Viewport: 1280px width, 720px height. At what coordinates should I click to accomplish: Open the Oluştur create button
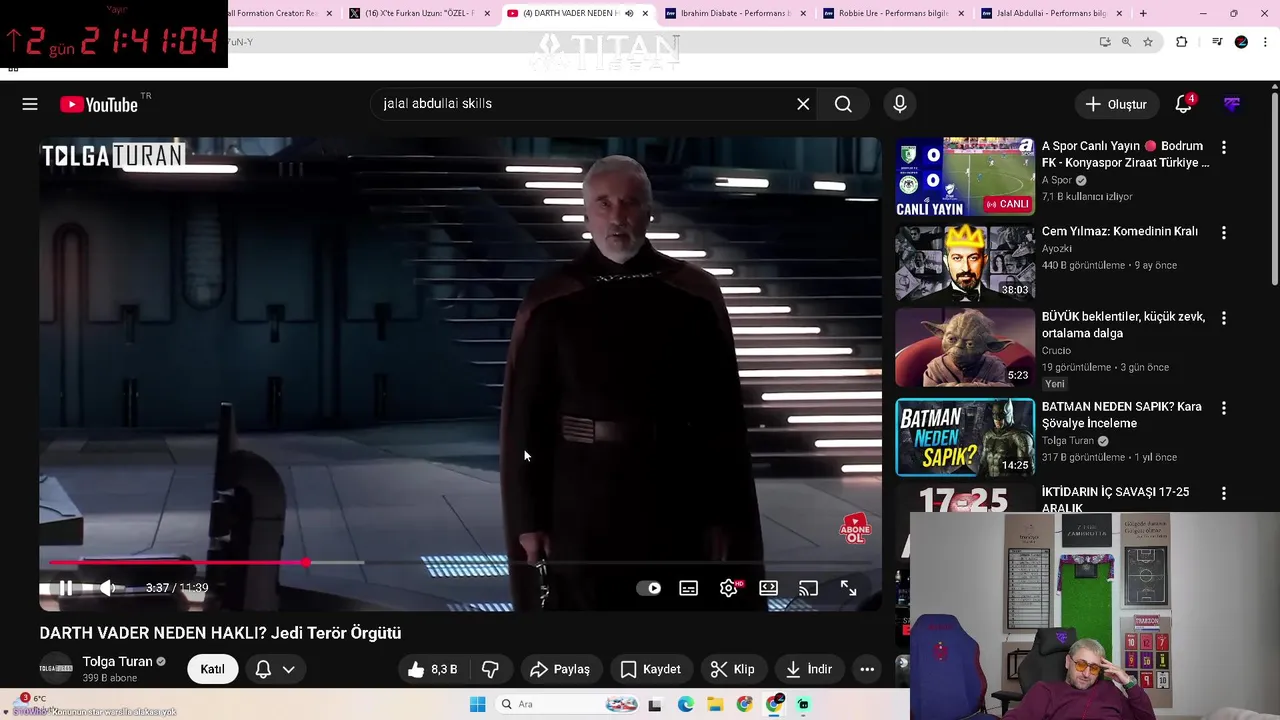(x=1115, y=104)
